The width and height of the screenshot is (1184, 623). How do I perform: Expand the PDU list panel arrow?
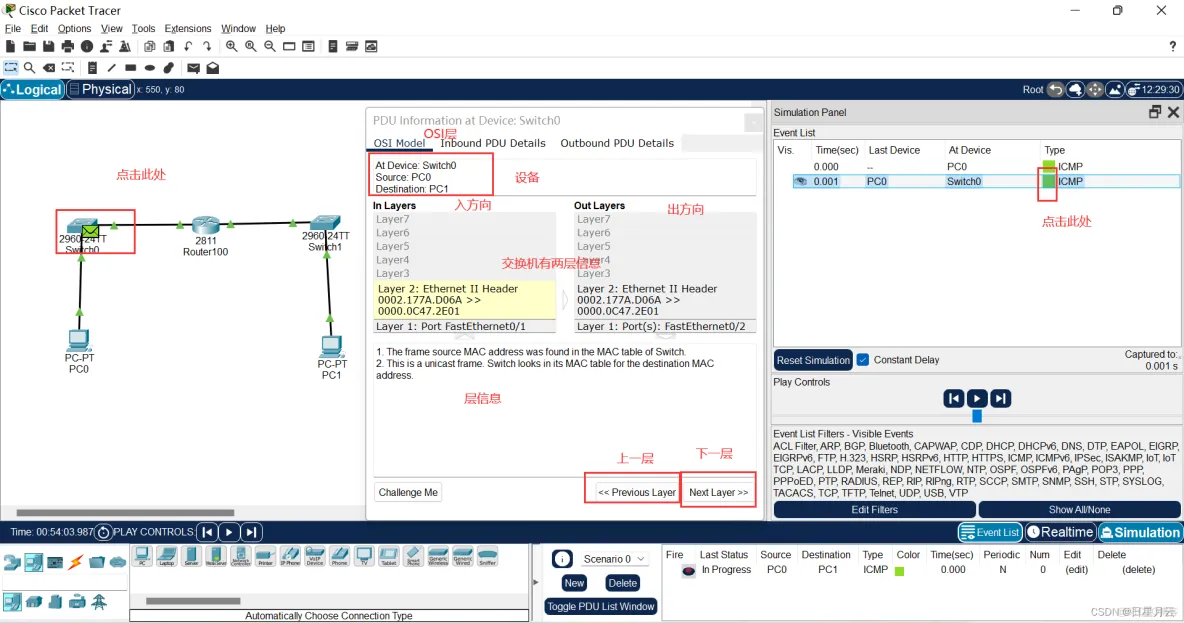pos(536,582)
